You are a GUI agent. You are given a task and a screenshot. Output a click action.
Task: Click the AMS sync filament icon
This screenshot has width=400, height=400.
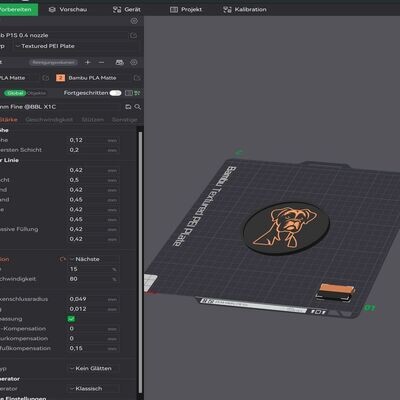[119, 62]
